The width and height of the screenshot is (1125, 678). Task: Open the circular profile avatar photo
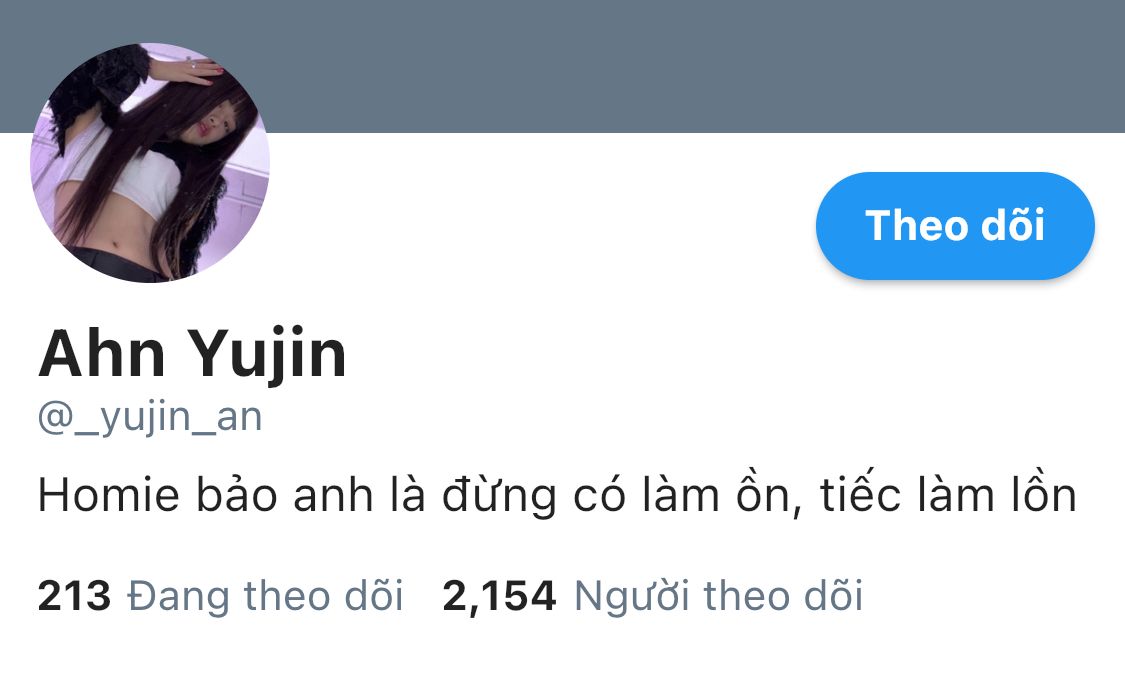[150, 163]
